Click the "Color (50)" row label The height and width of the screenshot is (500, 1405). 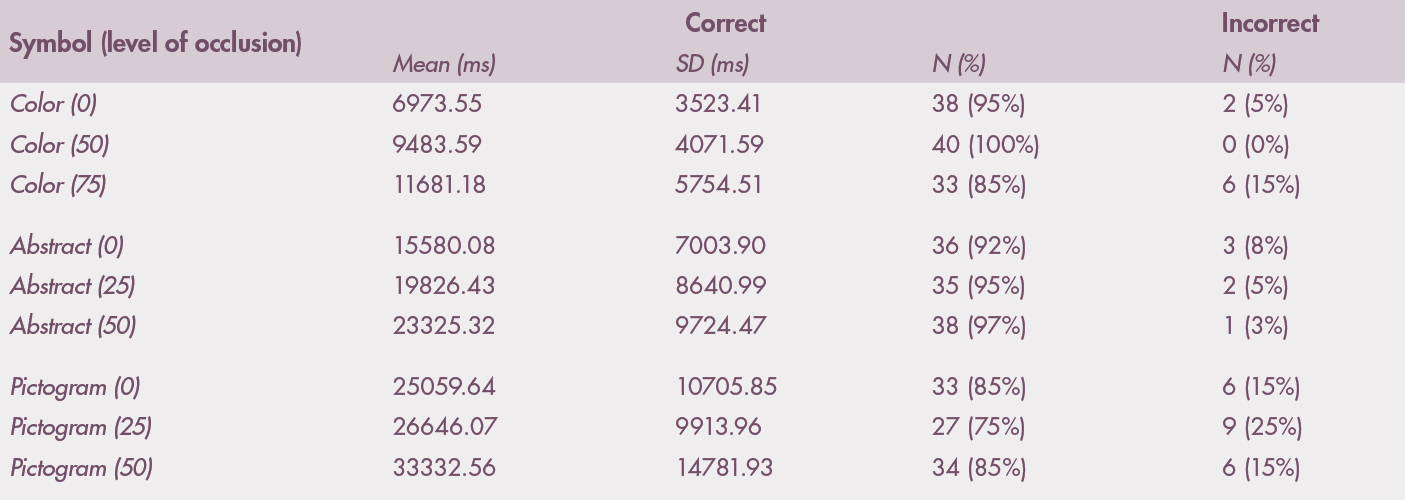click(x=60, y=145)
